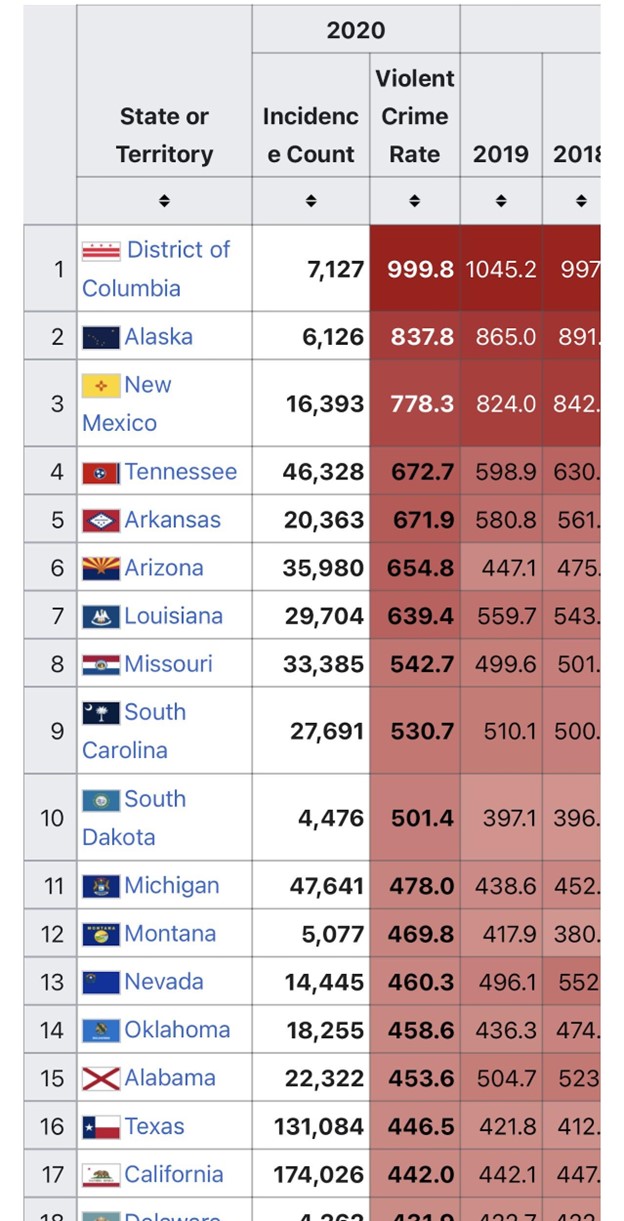Click the New Mexico flag icon
The width and height of the screenshot is (624, 1221).
[x=101, y=386]
